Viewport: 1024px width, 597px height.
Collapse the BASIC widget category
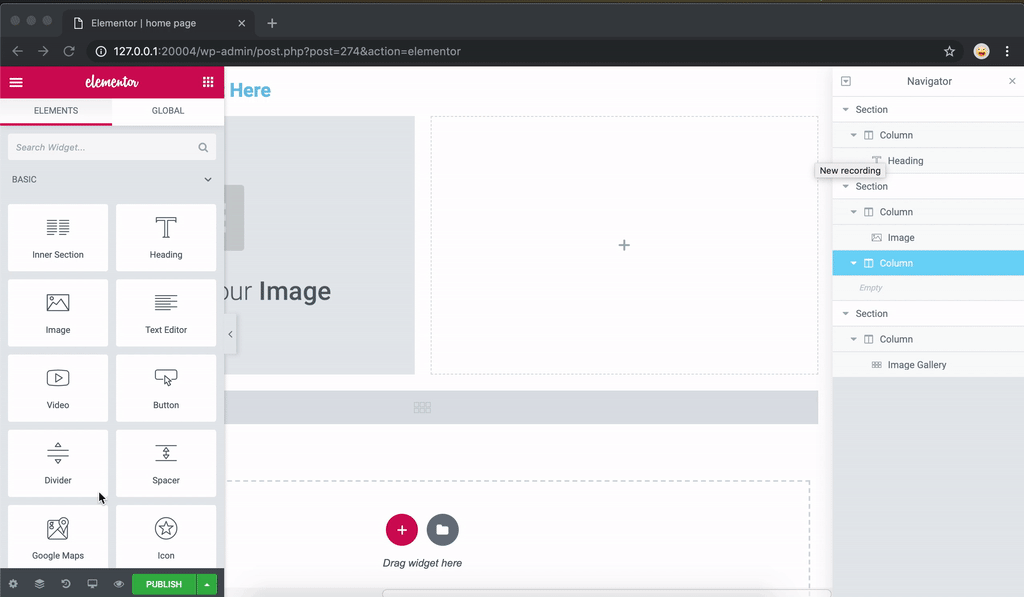[208, 179]
